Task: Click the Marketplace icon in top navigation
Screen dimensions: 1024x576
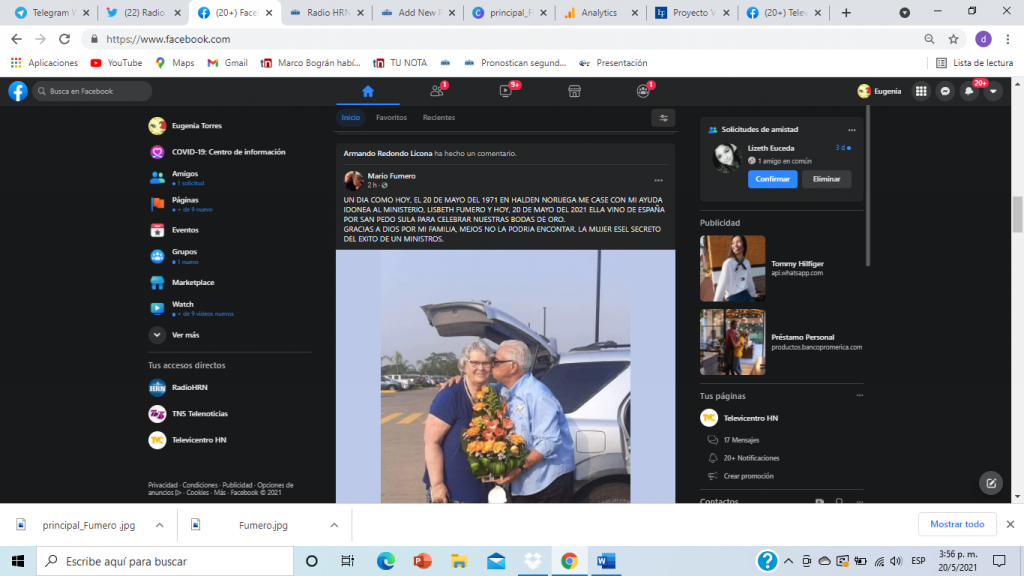Action: tap(574, 91)
